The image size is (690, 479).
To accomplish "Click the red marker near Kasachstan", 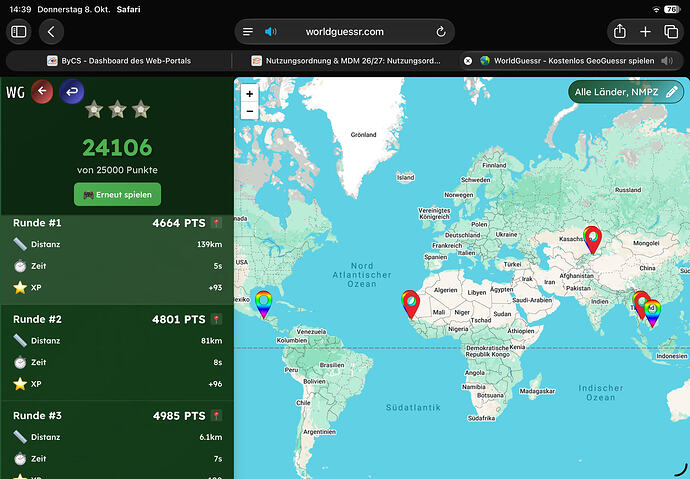I will [x=593, y=240].
